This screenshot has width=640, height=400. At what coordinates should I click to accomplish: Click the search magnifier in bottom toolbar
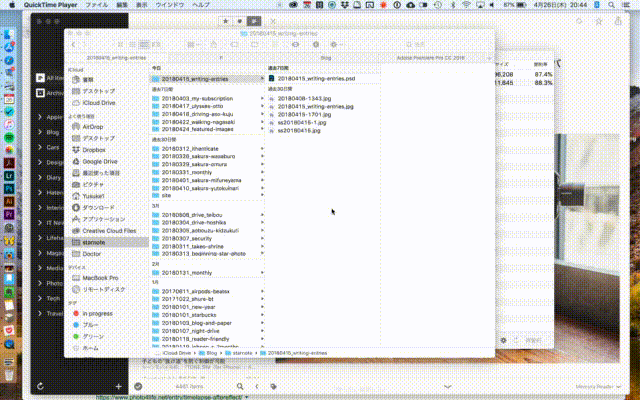(241, 385)
